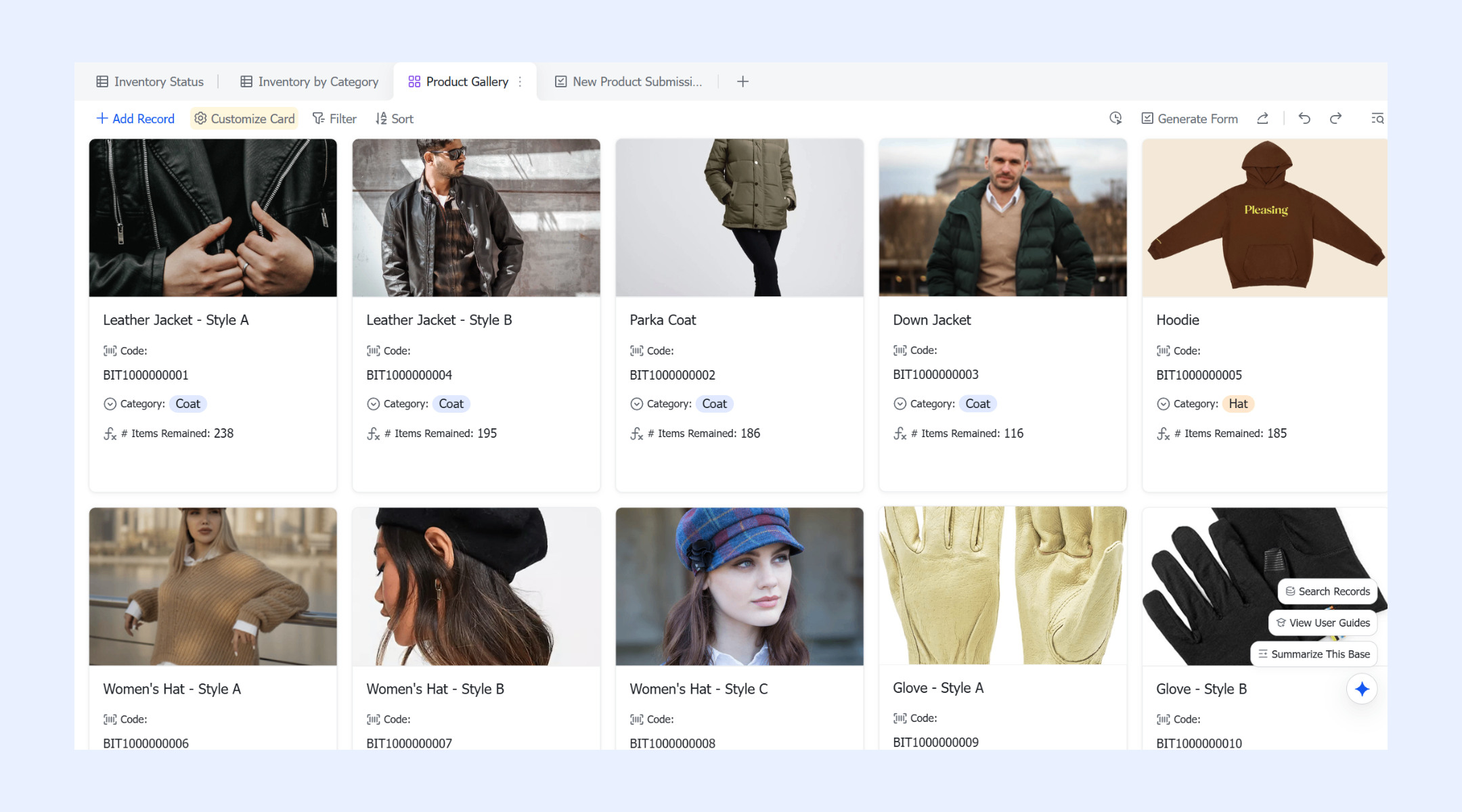Click category icon on Parka Coat card

tap(636, 404)
